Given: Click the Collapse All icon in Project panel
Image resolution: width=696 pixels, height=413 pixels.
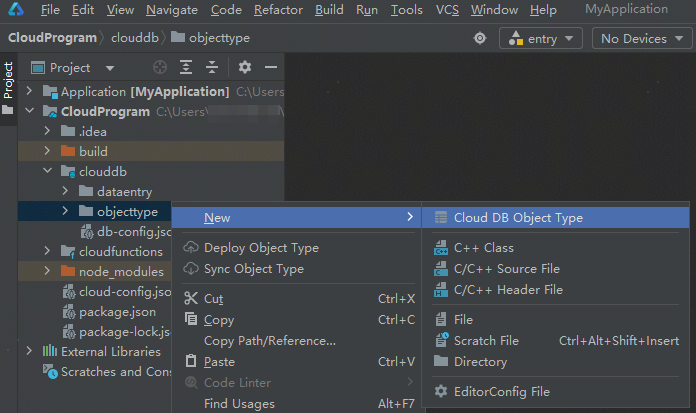Looking at the screenshot, I should (212, 68).
